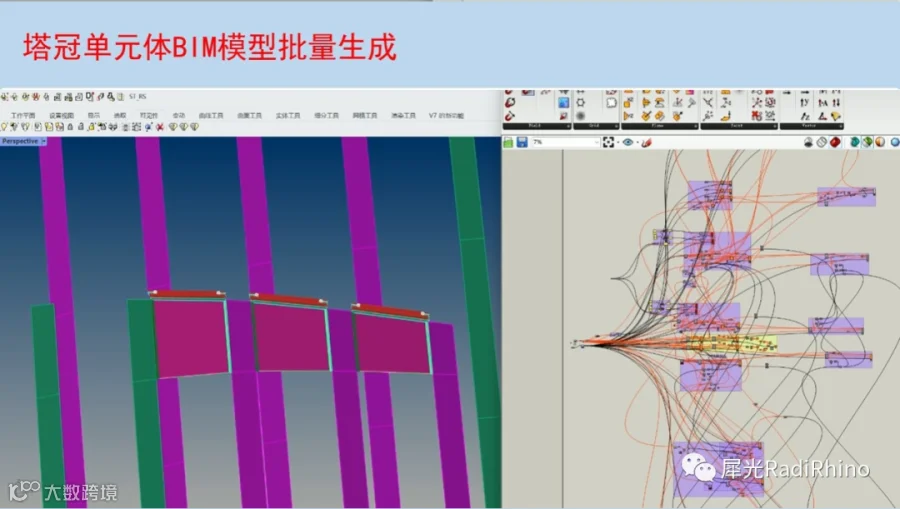Screen dimensions: 900x509
Task: Select the dark radial grid component in the Grid panel
Action: 580,115
